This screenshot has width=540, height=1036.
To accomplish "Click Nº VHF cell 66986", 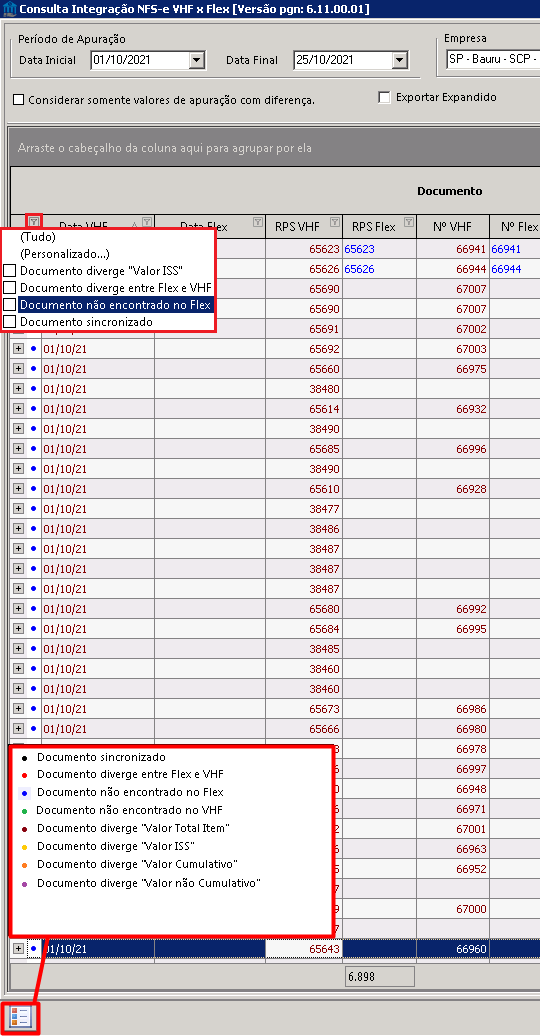I will tap(453, 709).
